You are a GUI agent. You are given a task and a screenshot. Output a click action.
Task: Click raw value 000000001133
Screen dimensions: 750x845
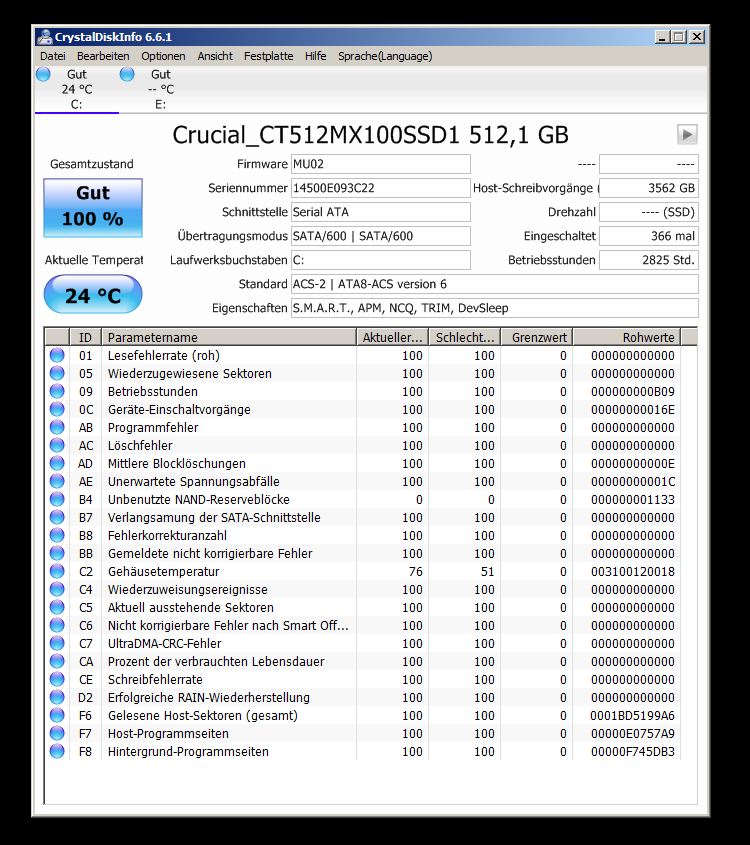coord(633,499)
